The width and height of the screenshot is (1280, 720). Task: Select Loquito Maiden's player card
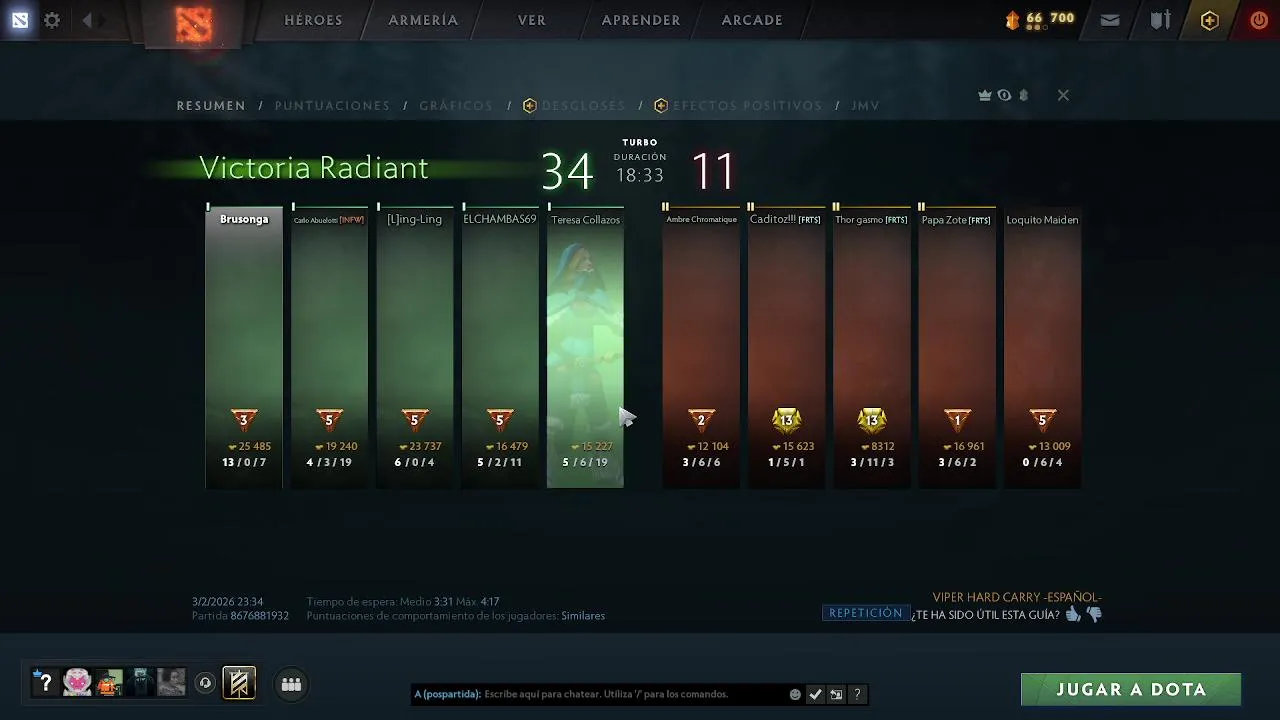pyautogui.click(x=1042, y=347)
